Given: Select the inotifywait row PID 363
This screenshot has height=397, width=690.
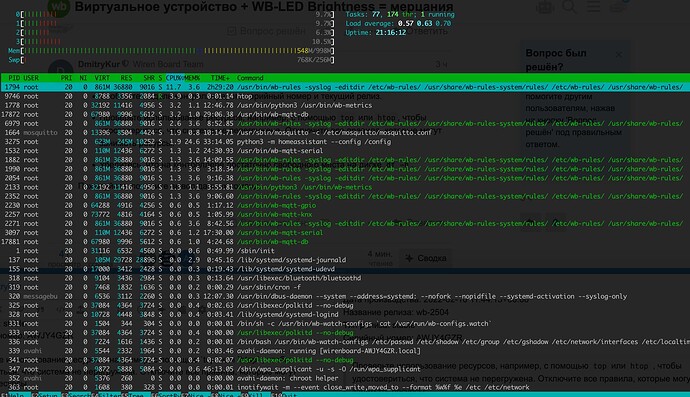Looking at the screenshot, I should pos(345,387).
